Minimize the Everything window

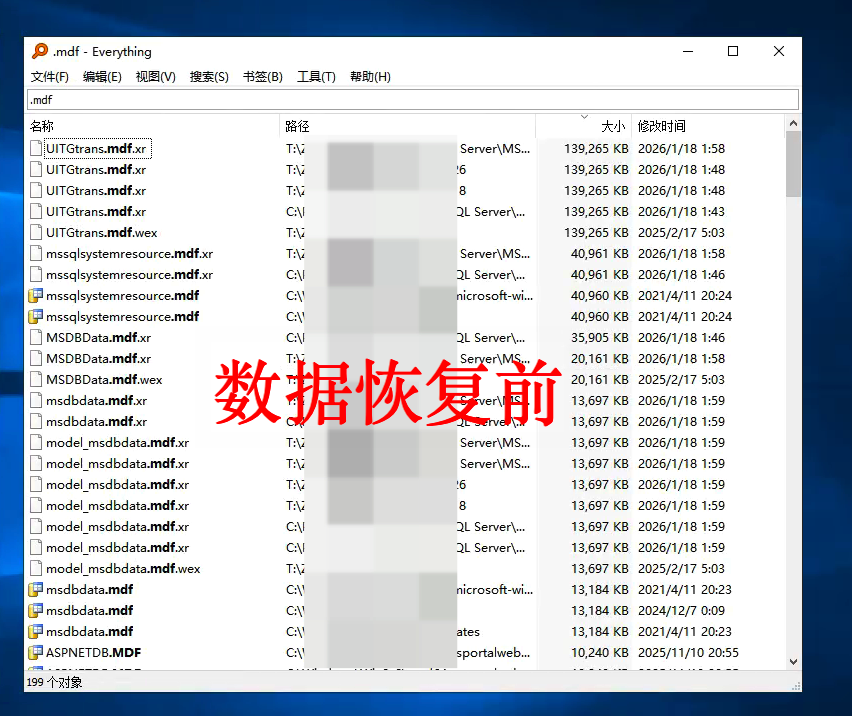click(688, 51)
